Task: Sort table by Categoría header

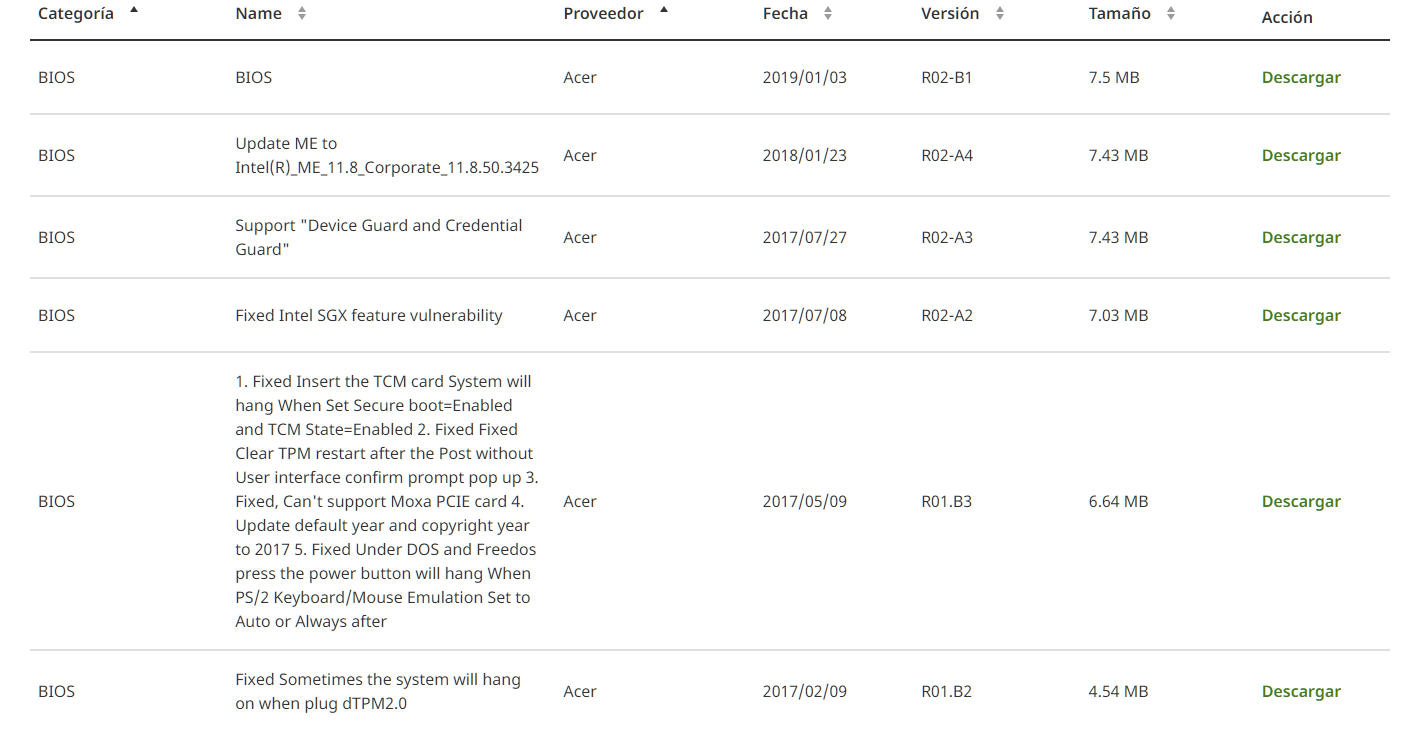Action: pos(76,14)
